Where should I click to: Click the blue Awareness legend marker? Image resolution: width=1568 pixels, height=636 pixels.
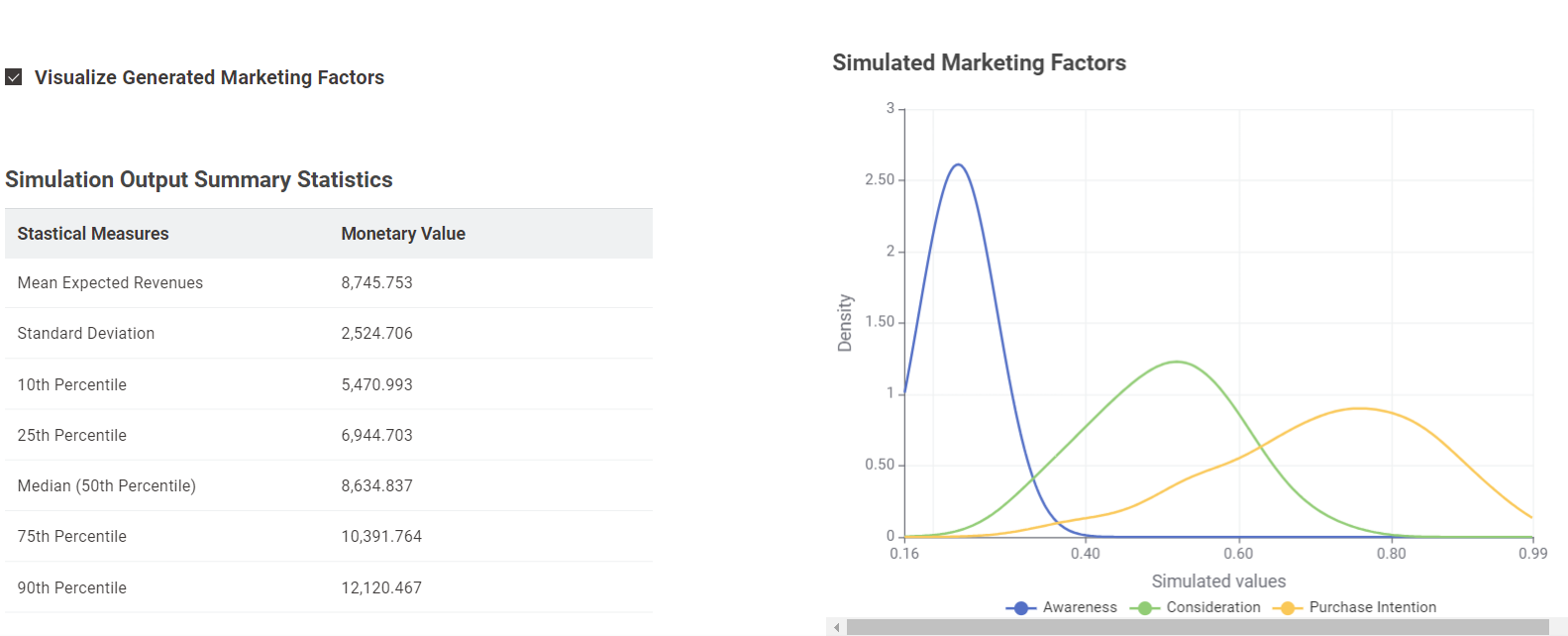tap(1021, 608)
